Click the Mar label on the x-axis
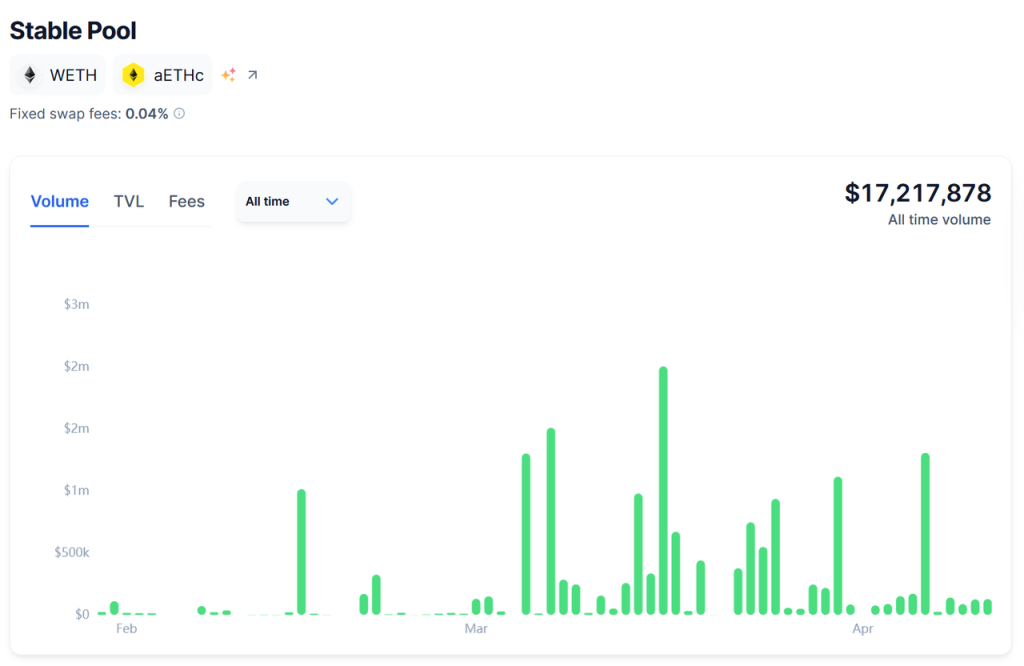 (x=476, y=629)
